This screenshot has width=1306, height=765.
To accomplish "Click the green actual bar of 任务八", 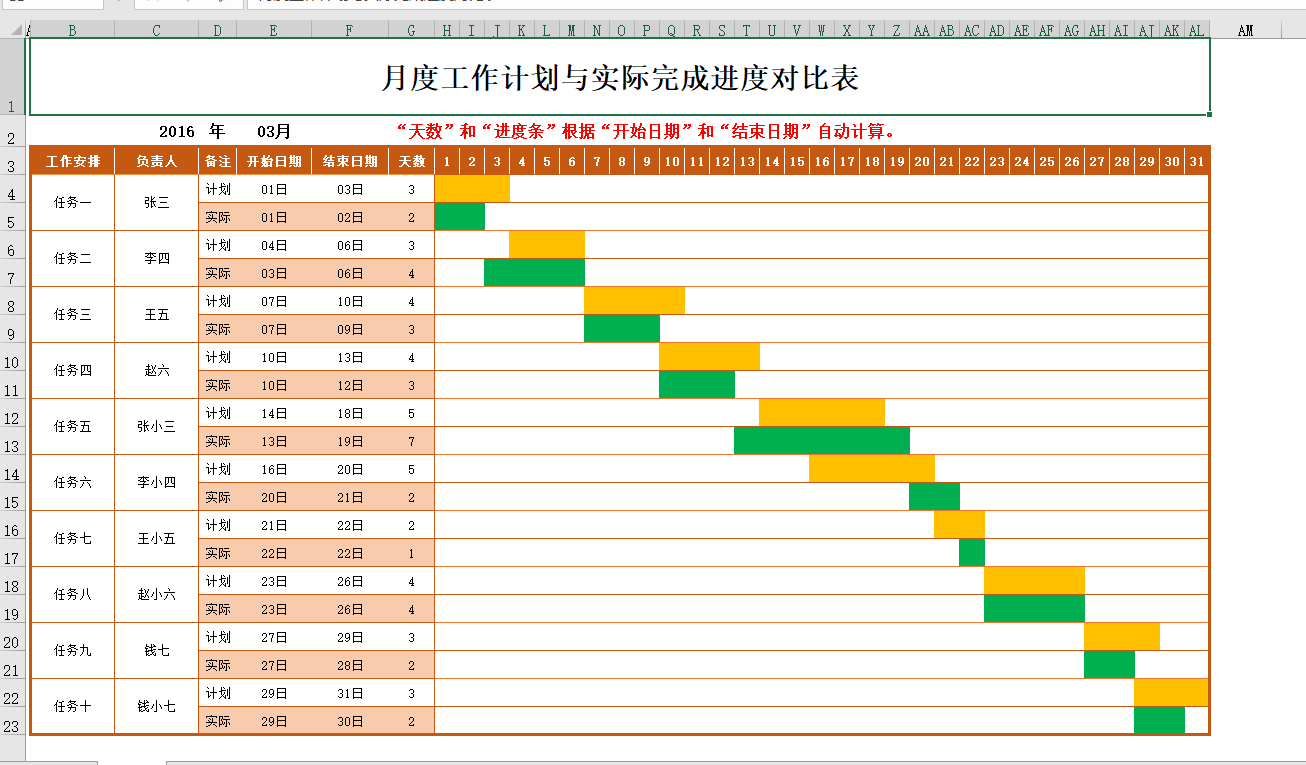I will 1035,609.
